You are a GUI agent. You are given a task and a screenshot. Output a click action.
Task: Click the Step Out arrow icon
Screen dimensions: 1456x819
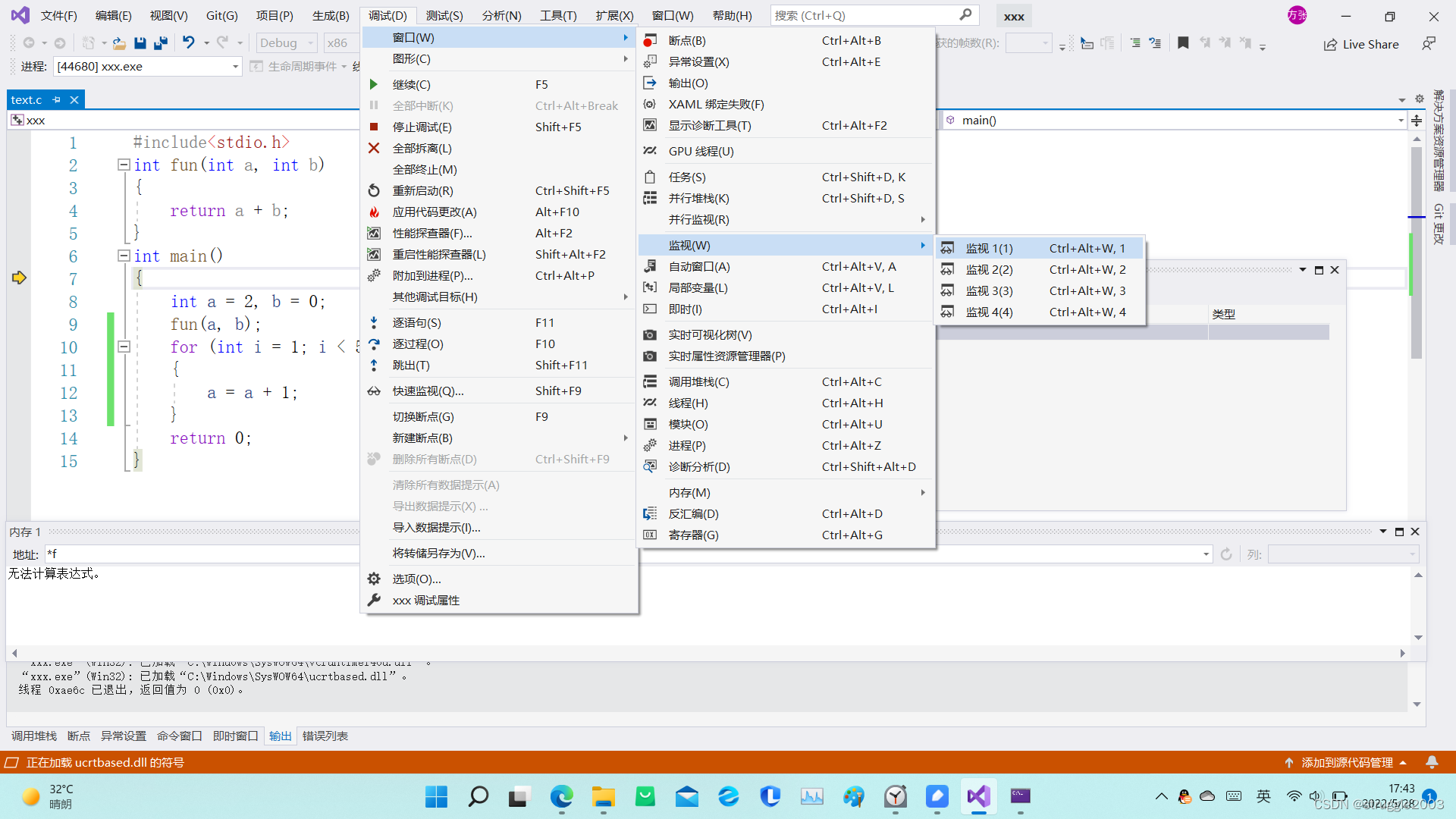pos(374,365)
